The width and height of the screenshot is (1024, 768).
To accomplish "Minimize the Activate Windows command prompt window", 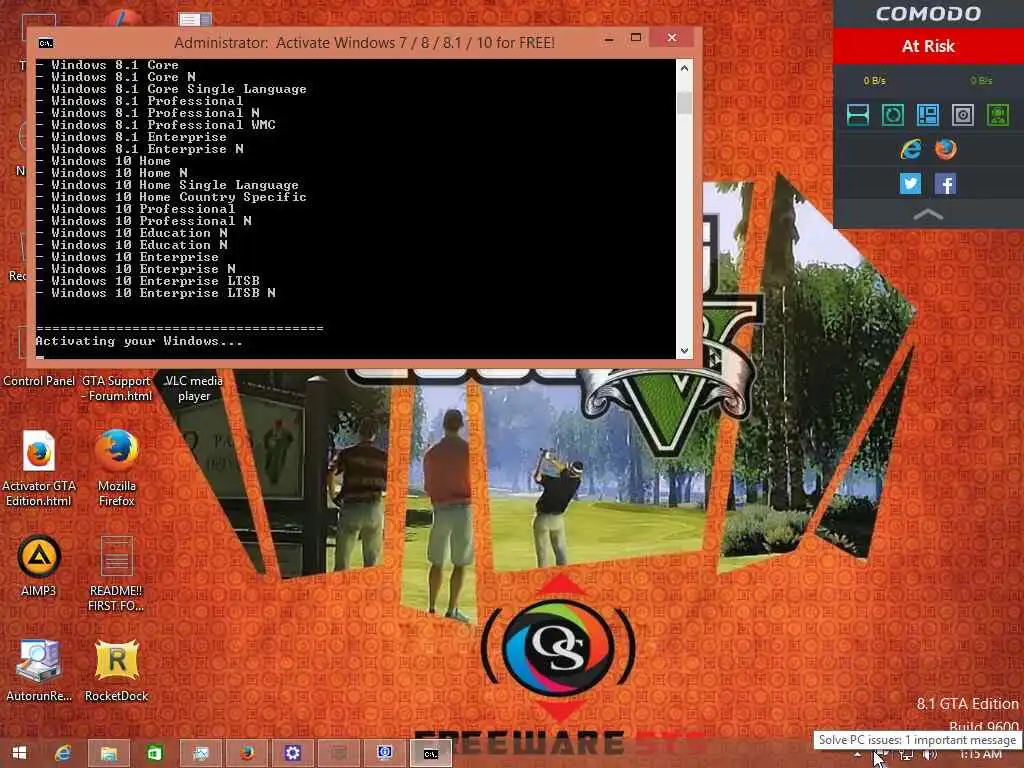I will 609,39.
